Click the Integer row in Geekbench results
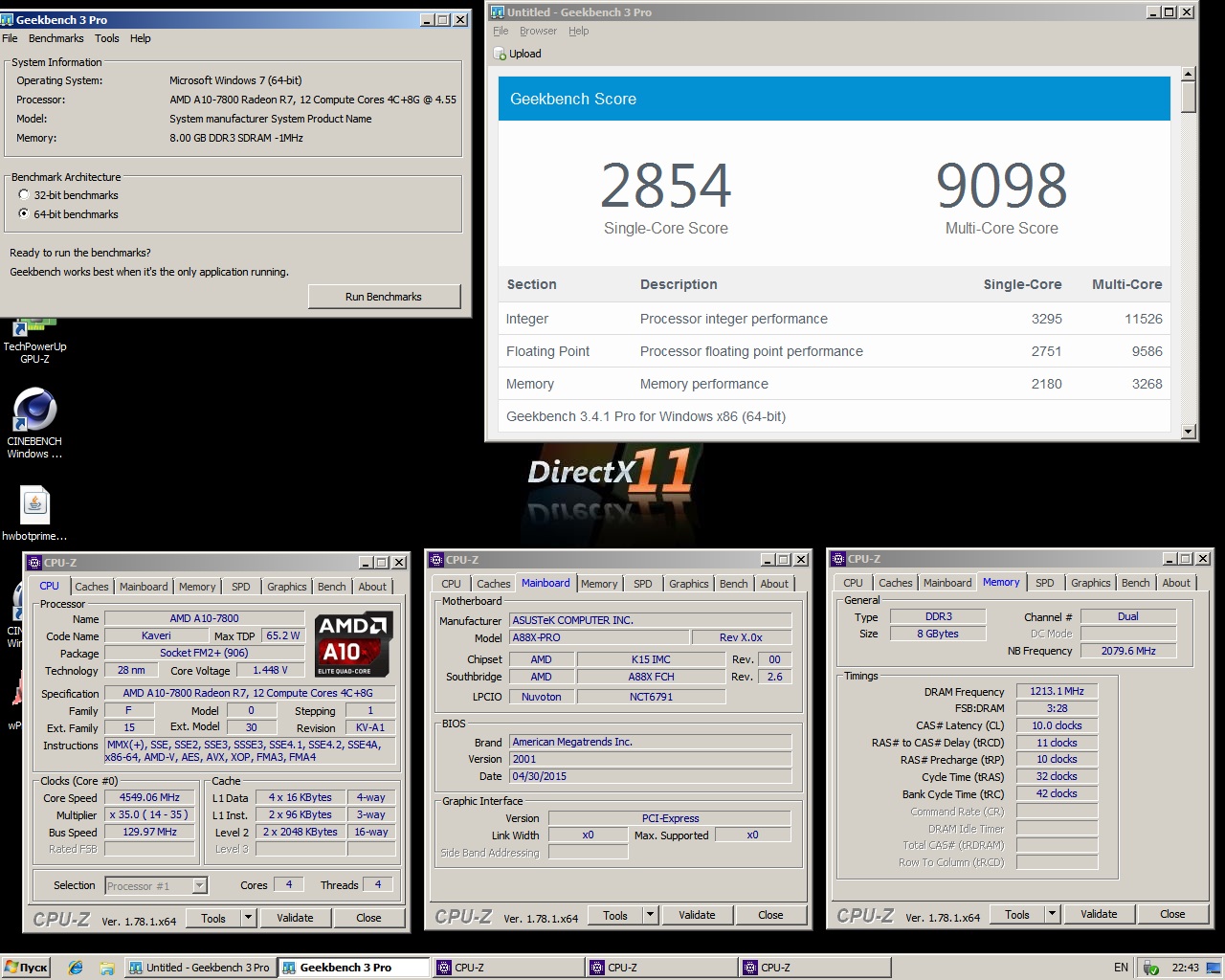The height and width of the screenshot is (980, 1225). click(x=835, y=319)
